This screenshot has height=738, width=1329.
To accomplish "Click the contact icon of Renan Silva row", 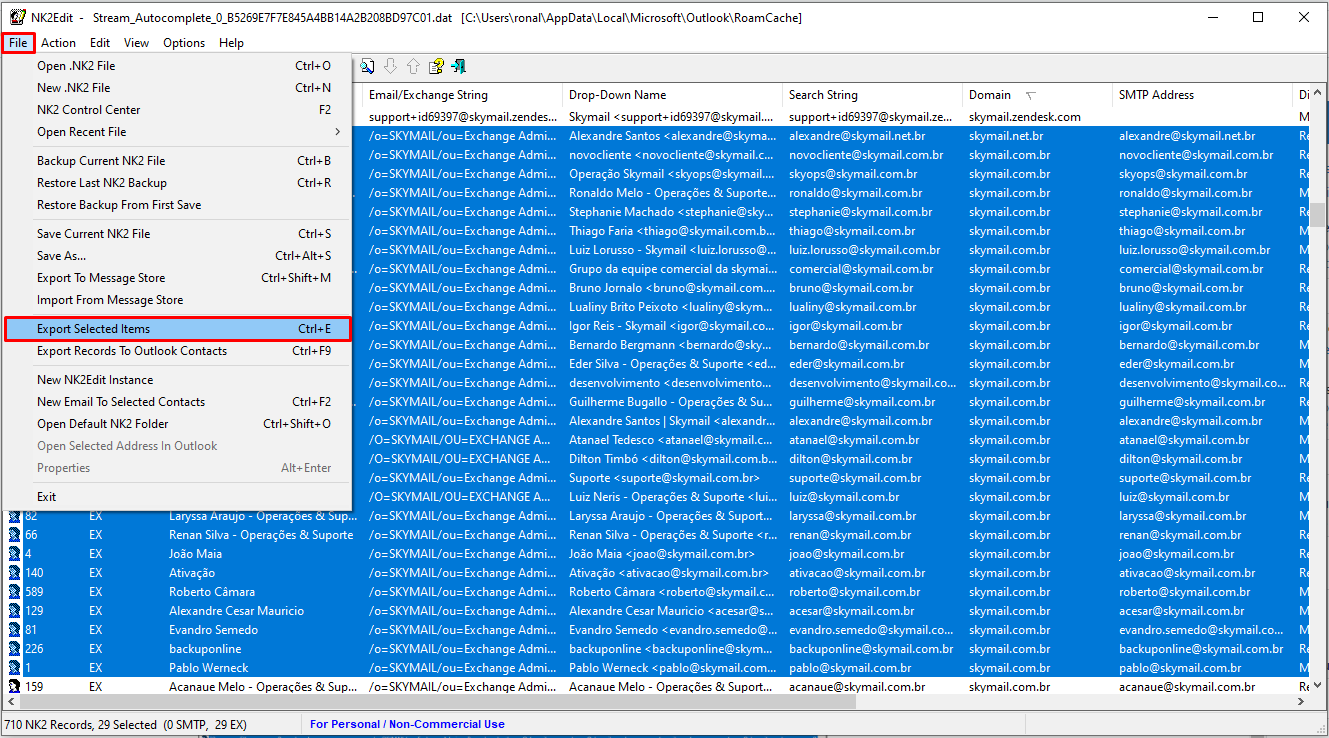I will [x=14, y=535].
